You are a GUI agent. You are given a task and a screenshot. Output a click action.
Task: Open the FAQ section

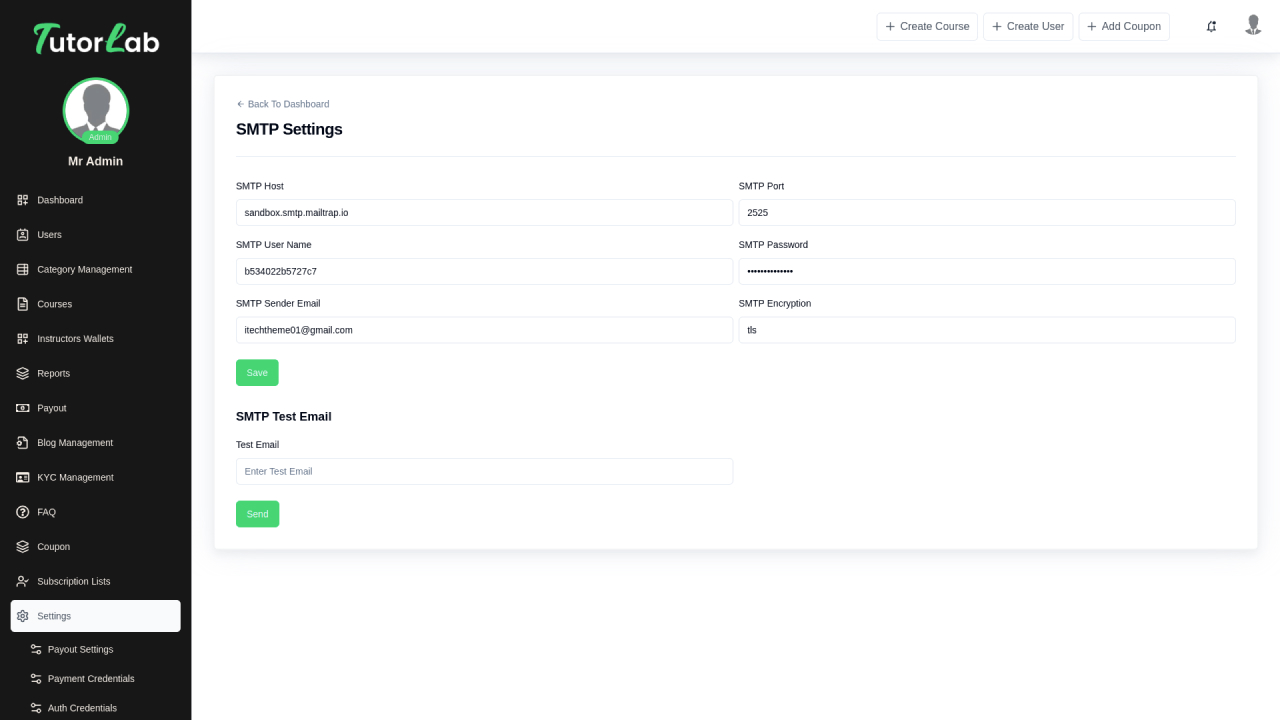(x=44, y=512)
